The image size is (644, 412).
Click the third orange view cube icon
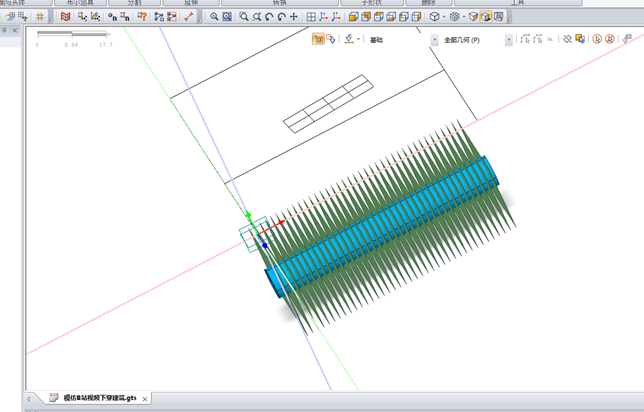[x=379, y=17]
